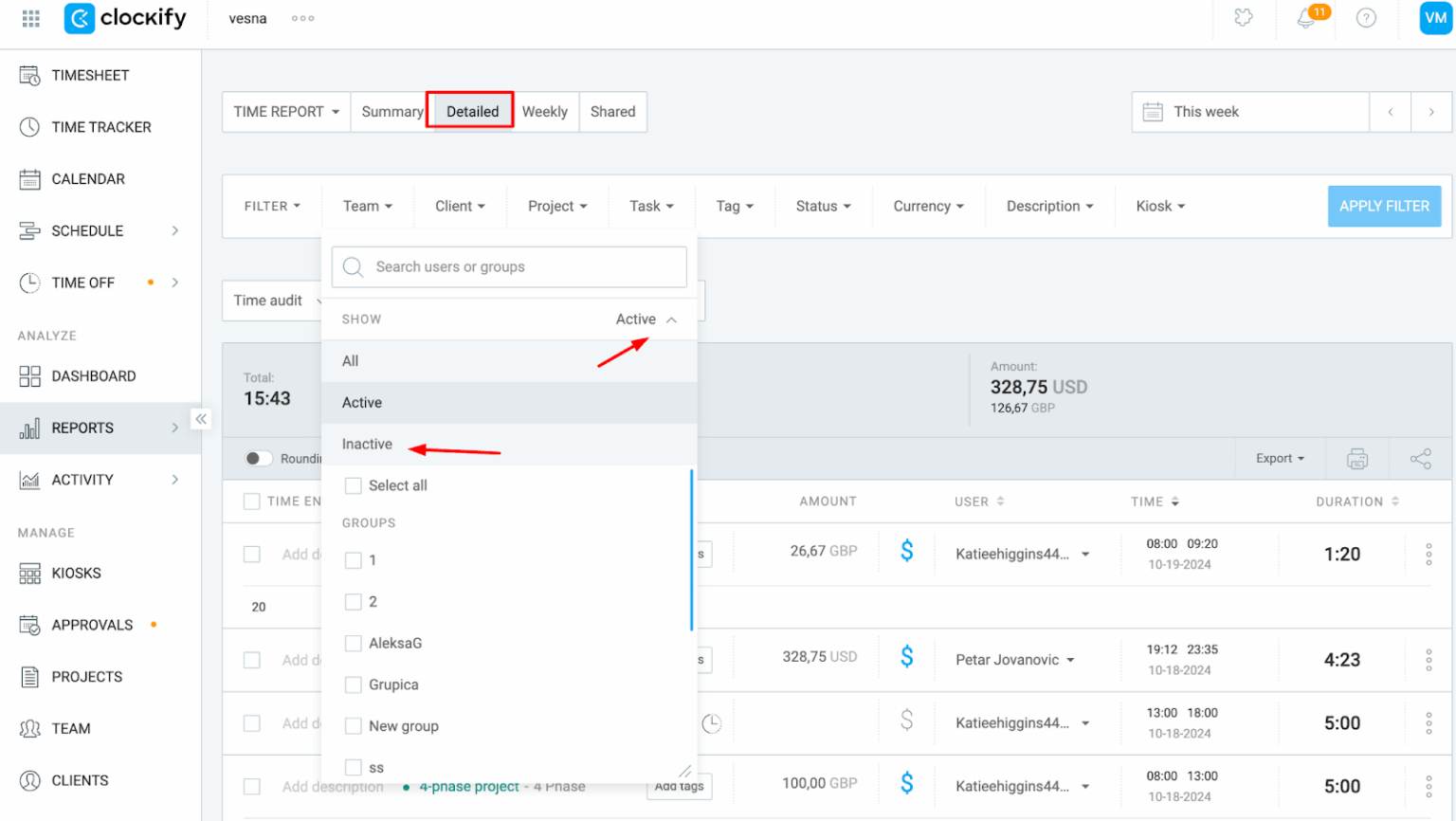Check the Select all users checkbox

(354, 484)
